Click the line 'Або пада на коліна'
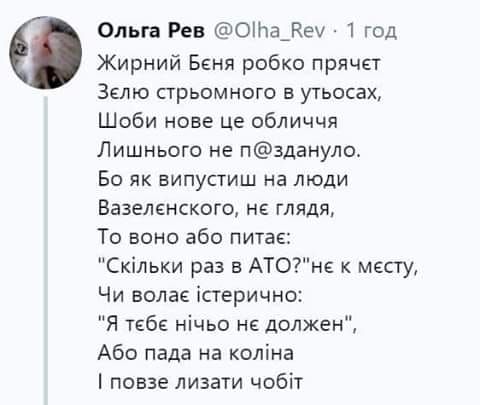Screen dimensions: 480x405 tap(196, 353)
